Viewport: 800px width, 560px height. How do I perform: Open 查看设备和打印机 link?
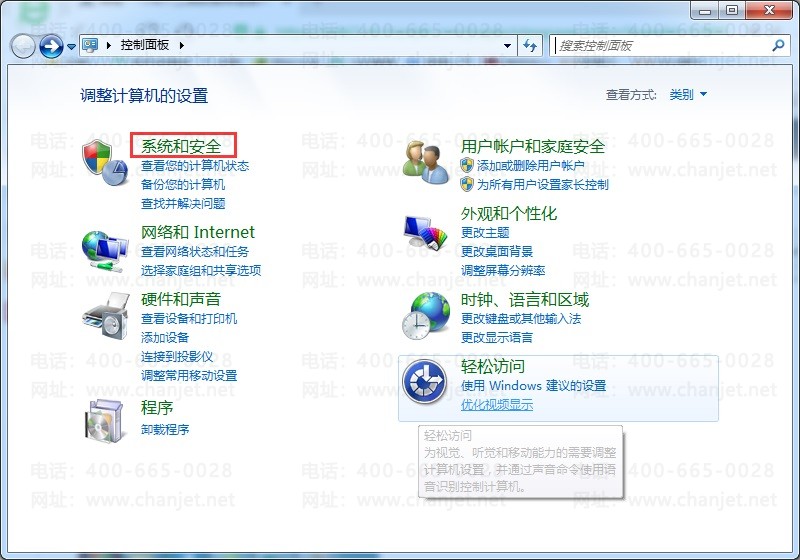coord(189,319)
